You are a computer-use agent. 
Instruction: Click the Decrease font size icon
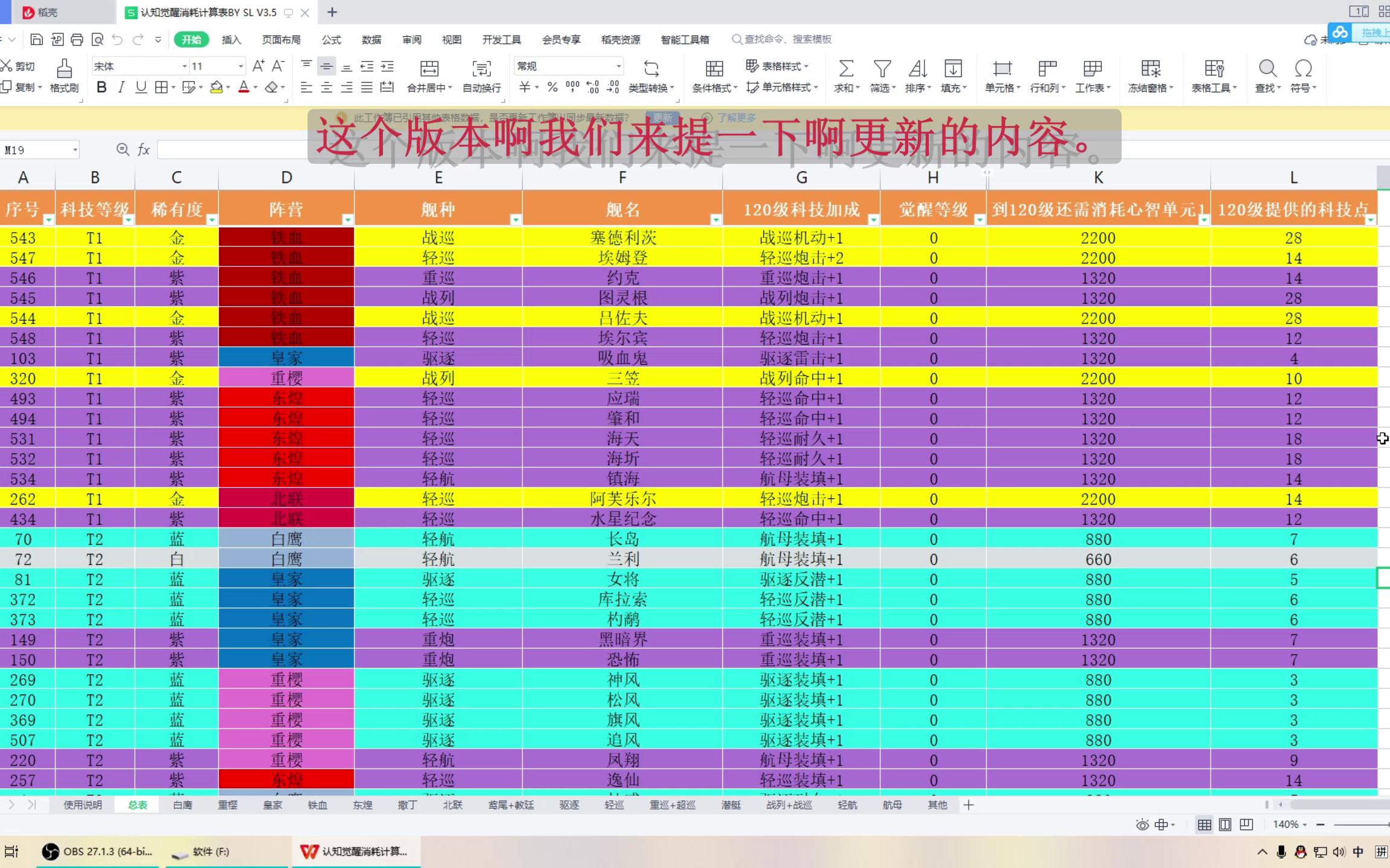[x=278, y=66]
